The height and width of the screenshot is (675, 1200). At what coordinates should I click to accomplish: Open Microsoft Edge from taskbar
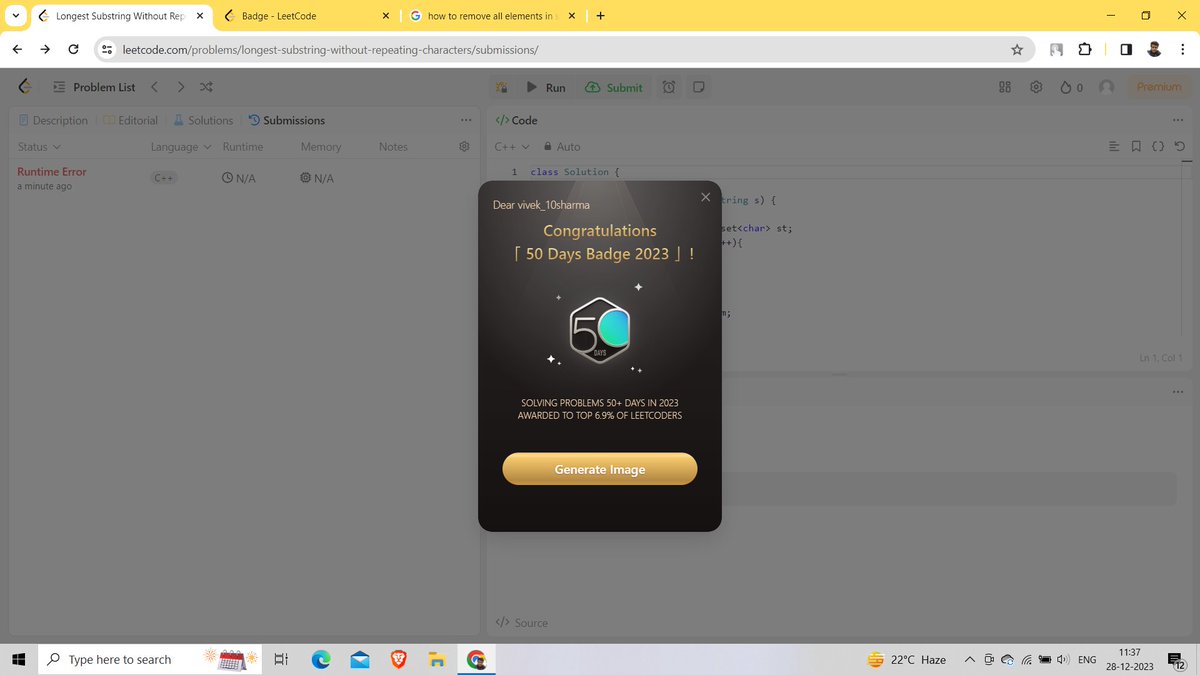coord(321,659)
